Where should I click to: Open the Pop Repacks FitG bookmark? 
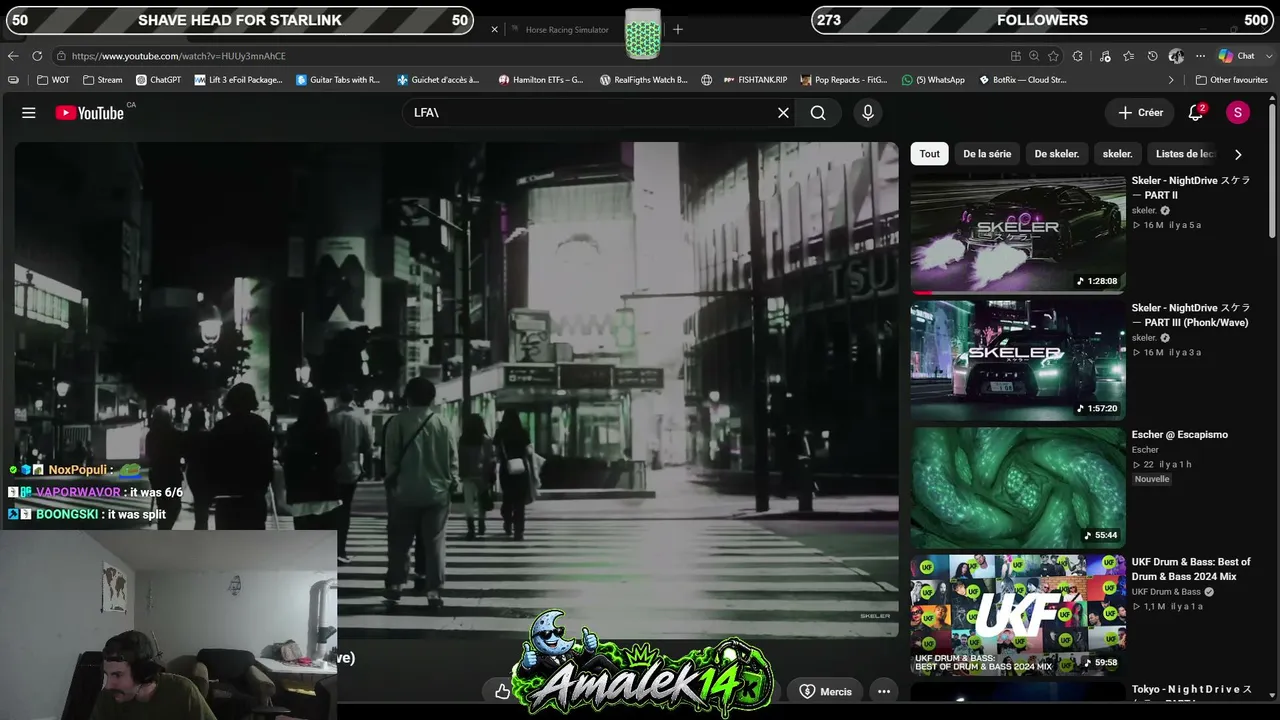point(843,80)
